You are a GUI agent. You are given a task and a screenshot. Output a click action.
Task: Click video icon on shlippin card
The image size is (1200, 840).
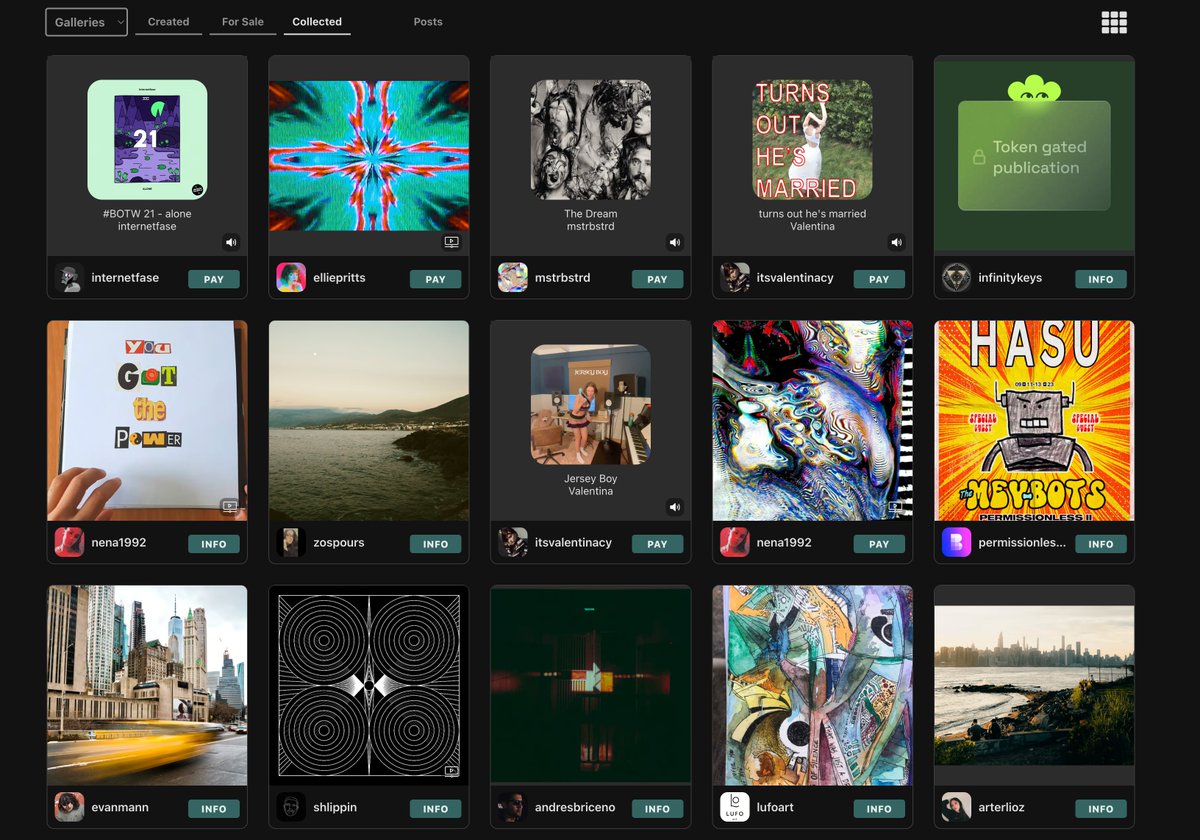[x=452, y=771]
